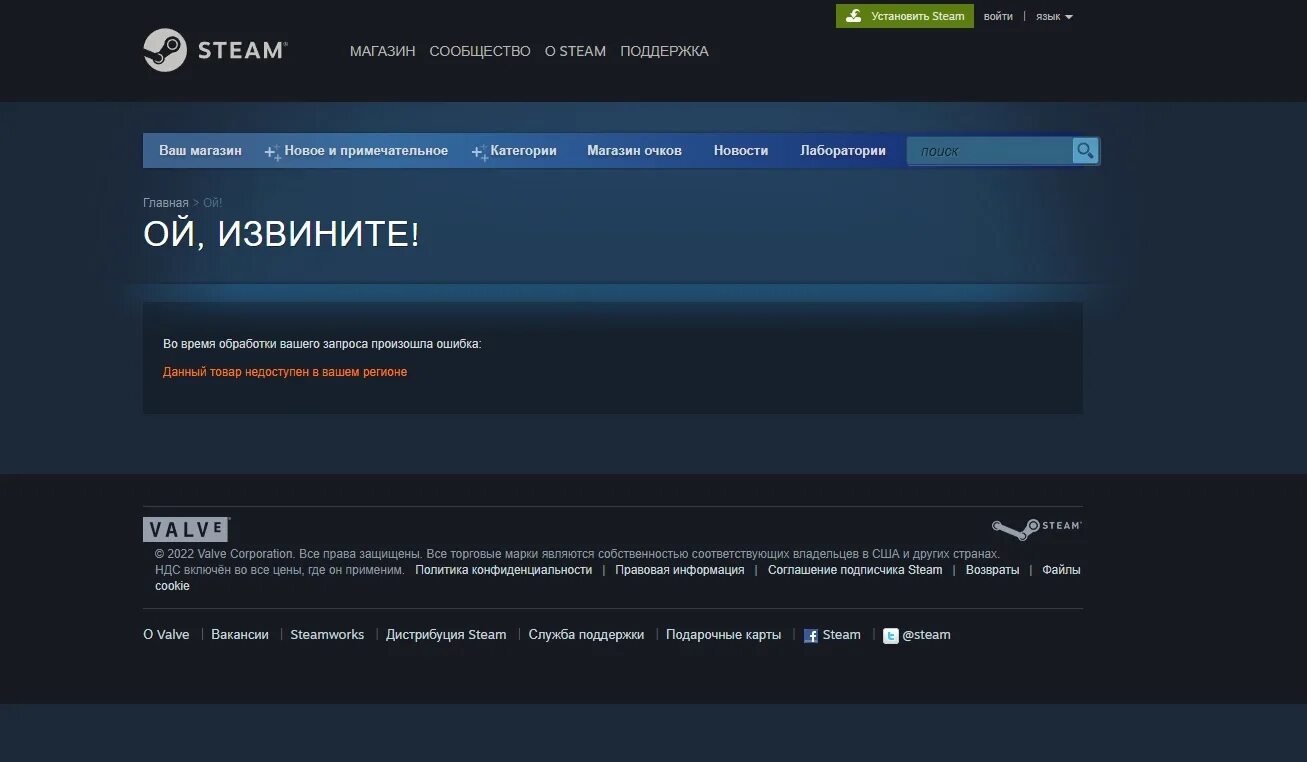Click the magnifier search button
Image resolution: width=1307 pixels, height=762 pixels.
point(1085,151)
